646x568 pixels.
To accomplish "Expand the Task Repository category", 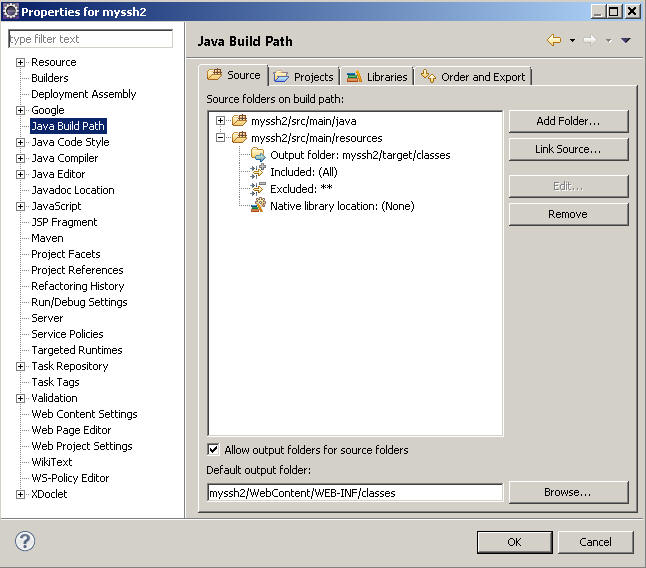I will point(20,367).
